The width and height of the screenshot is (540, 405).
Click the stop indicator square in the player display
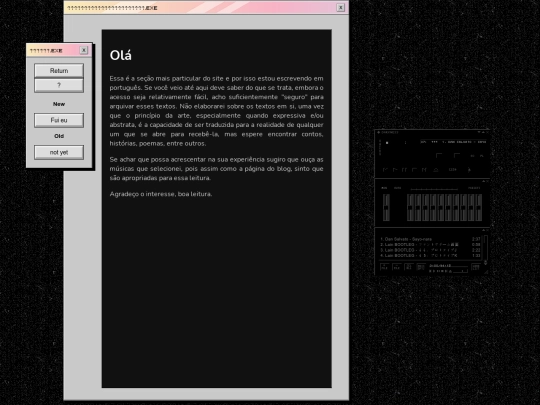(387, 143)
